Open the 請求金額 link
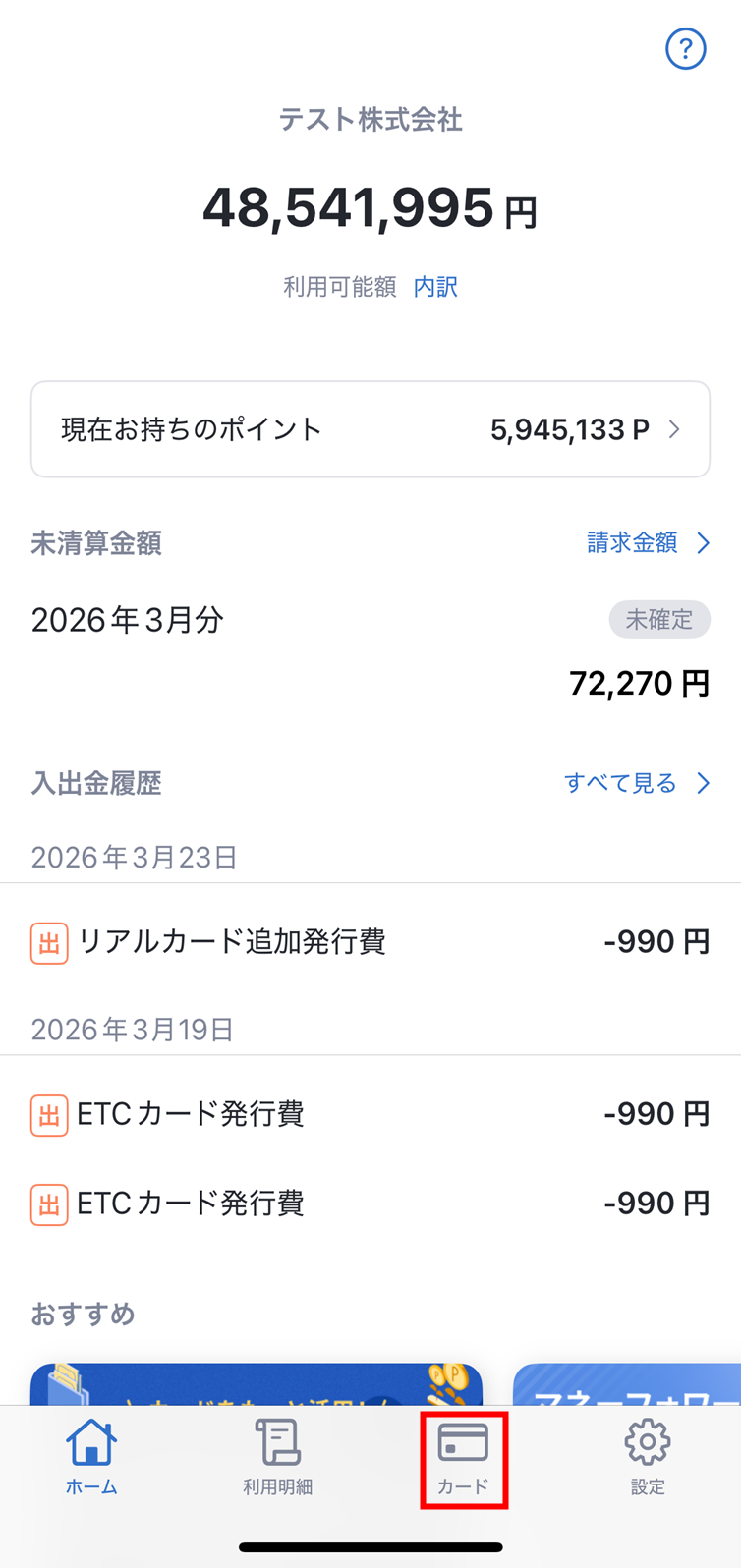The image size is (742, 1568). (632, 543)
